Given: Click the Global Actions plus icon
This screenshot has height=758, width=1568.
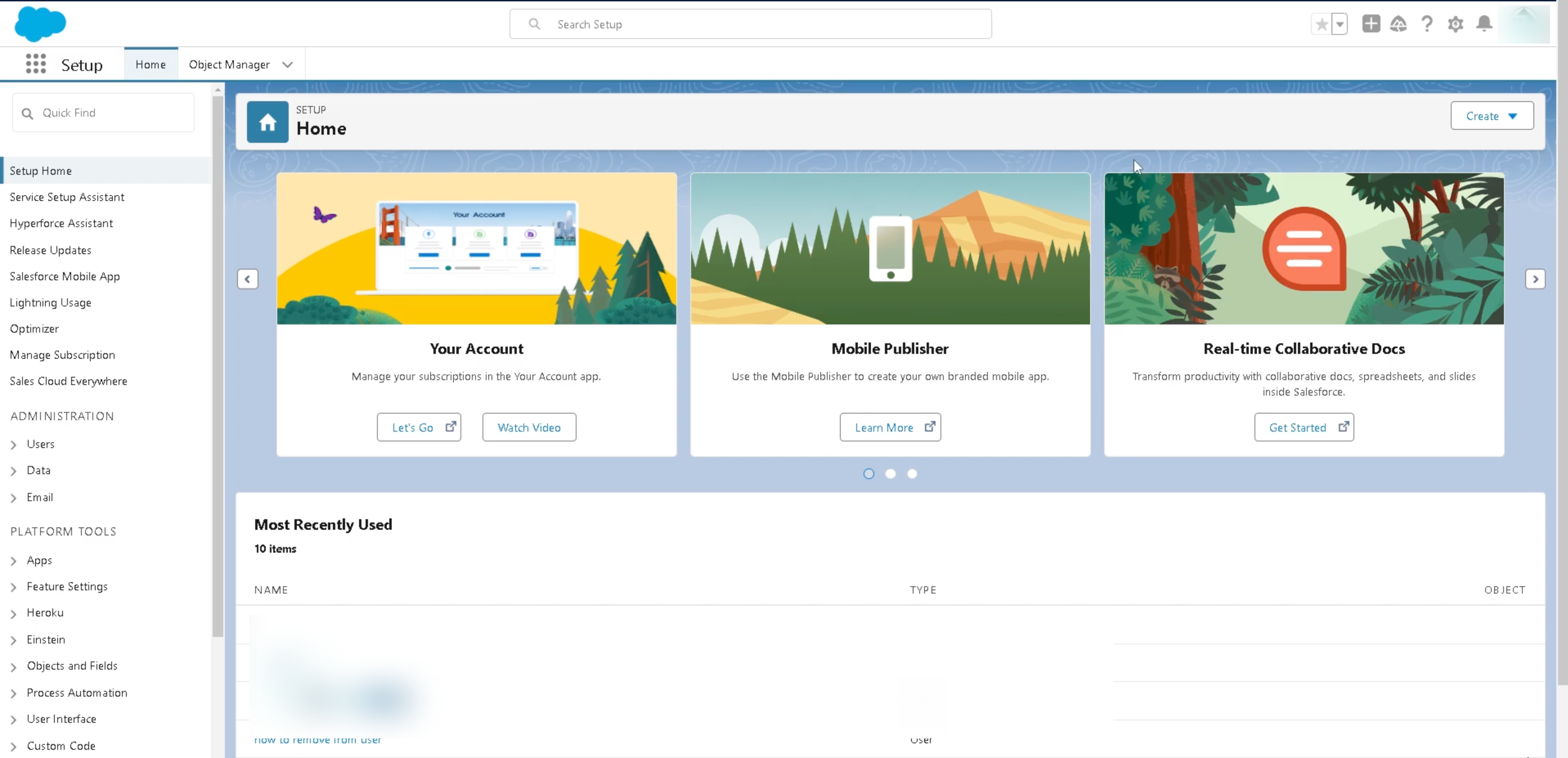Looking at the screenshot, I should pos(1371,24).
